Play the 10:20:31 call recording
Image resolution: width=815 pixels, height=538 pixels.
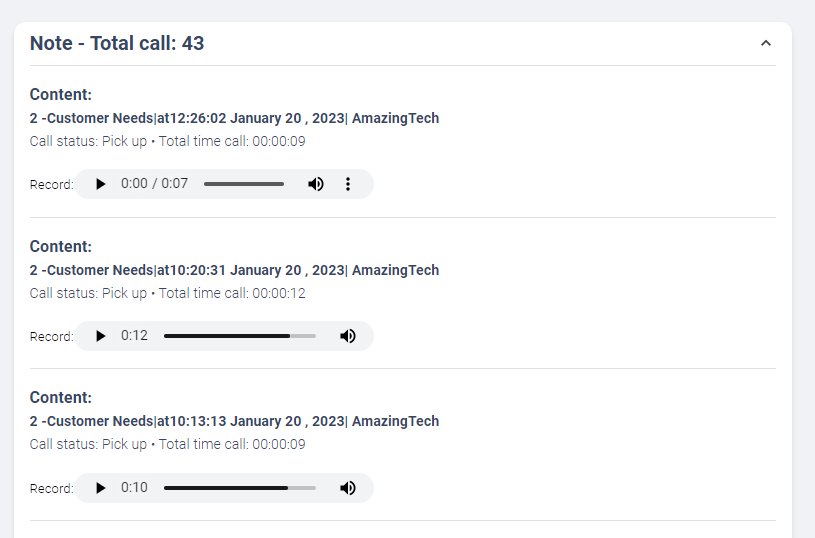click(x=101, y=336)
